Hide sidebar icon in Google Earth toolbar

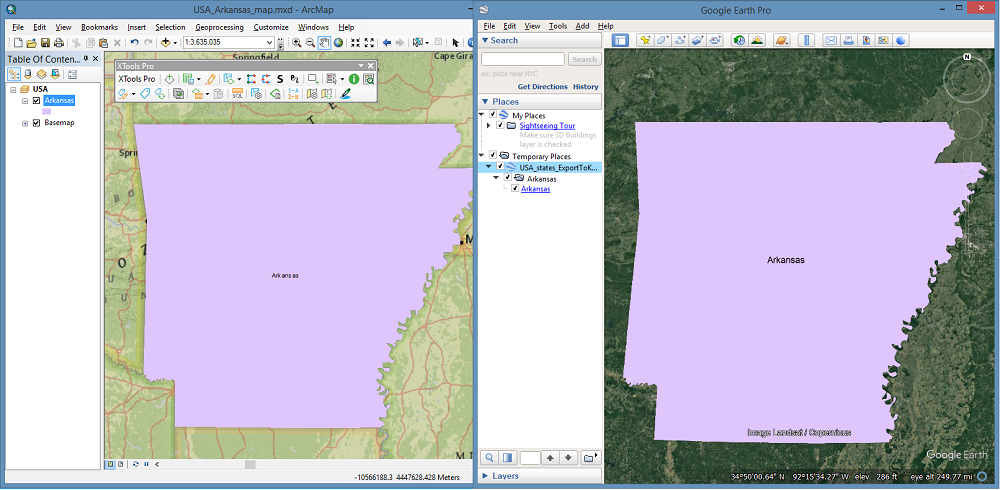pyautogui.click(x=621, y=40)
